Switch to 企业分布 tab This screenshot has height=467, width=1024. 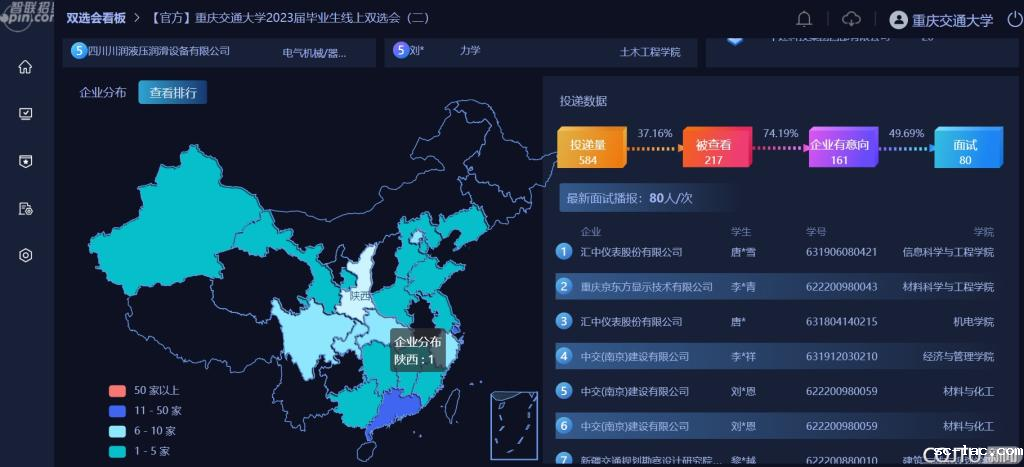pyautogui.click(x=103, y=93)
